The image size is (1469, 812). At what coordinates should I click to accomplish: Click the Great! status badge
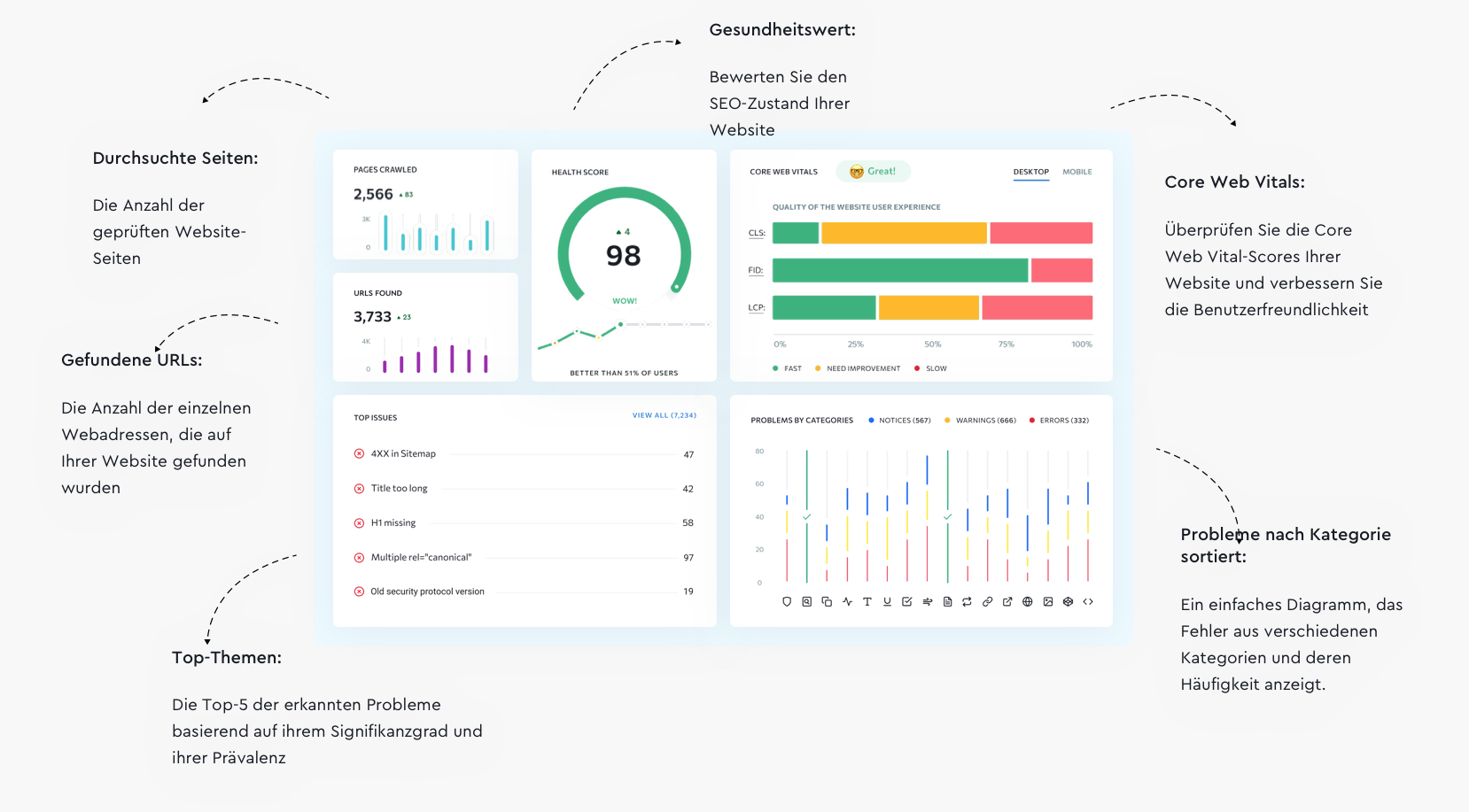pyautogui.click(x=873, y=172)
